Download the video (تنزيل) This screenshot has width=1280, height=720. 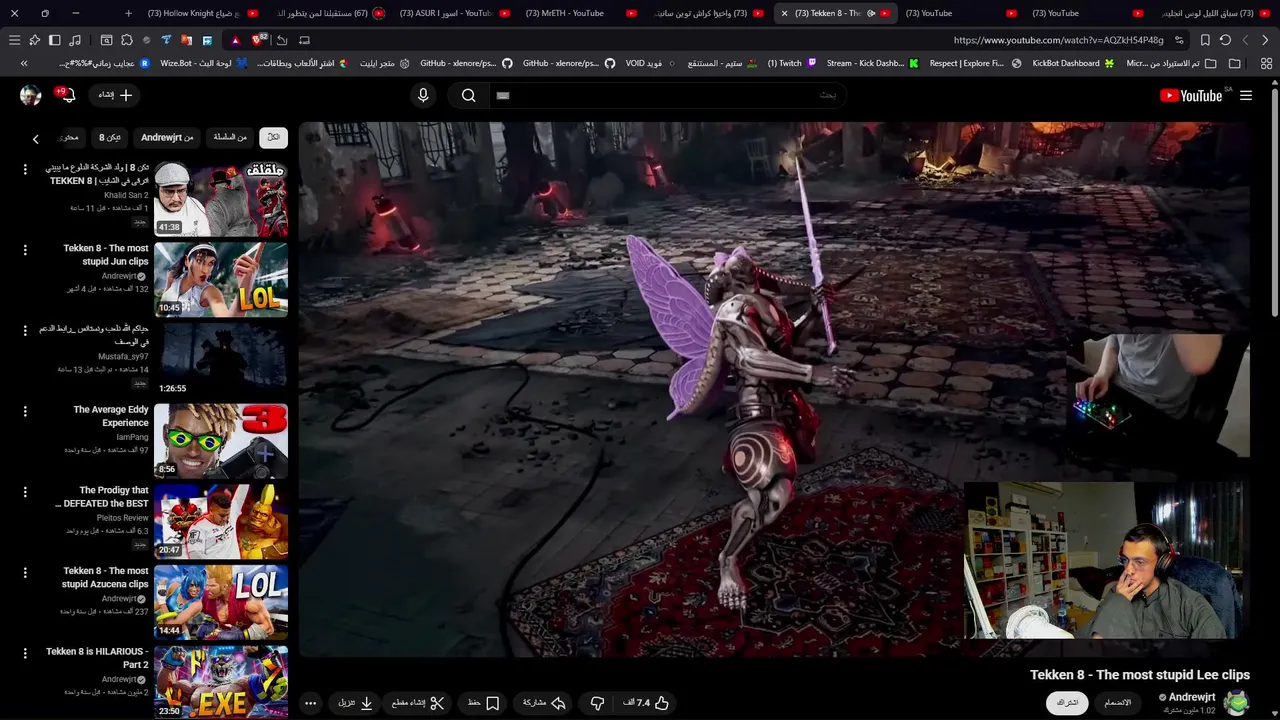(x=355, y=703)
